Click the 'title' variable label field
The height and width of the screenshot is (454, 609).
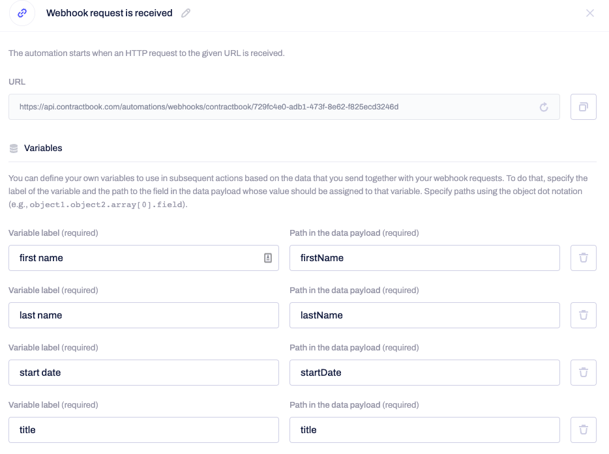(x=143, y=430)
